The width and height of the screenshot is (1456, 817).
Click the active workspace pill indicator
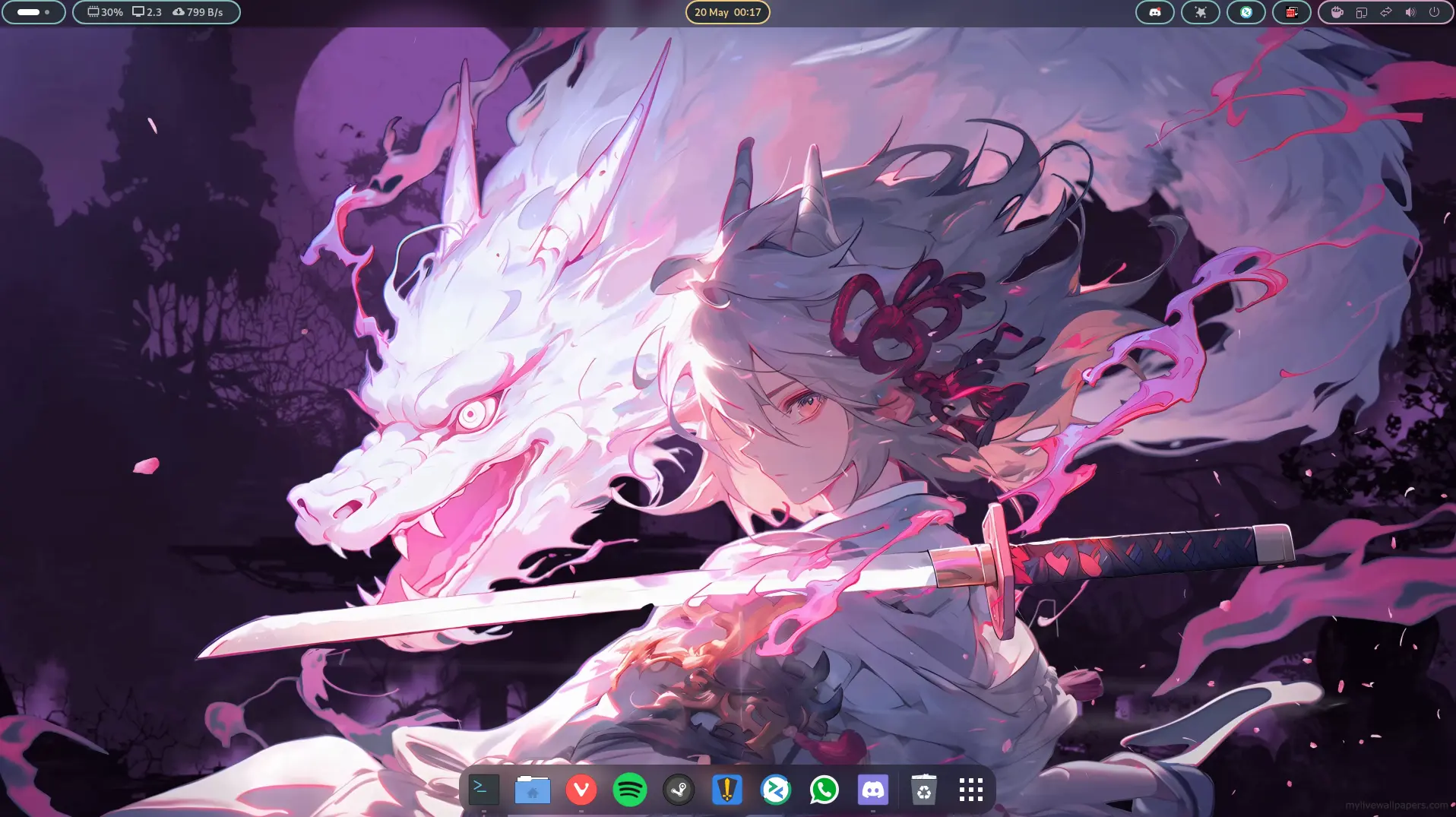tap(28, 12)
